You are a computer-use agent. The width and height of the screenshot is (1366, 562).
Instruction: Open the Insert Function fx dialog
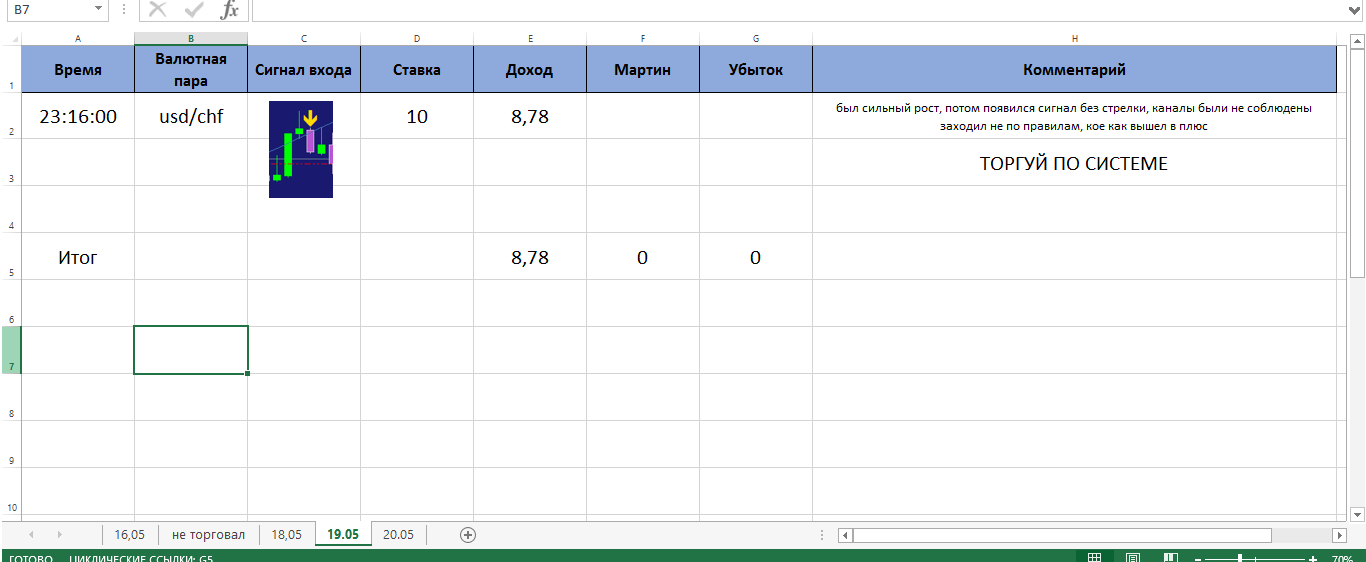(230, 10)
